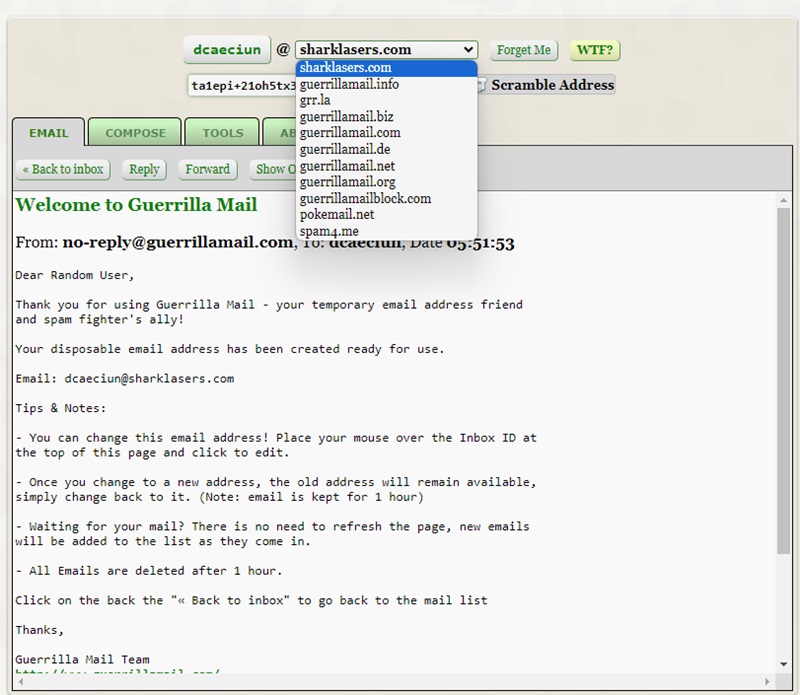The image size is (800, 695).
Task: Click « Back to inbox
Action: tap(62, 170)
